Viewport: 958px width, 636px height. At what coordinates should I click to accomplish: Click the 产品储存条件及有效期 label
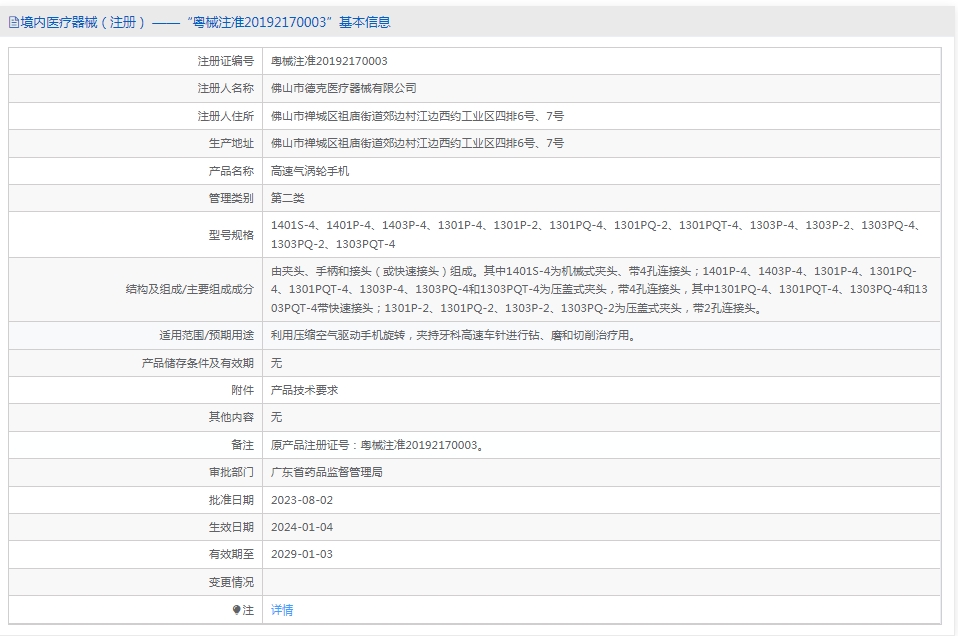[197, 363]
